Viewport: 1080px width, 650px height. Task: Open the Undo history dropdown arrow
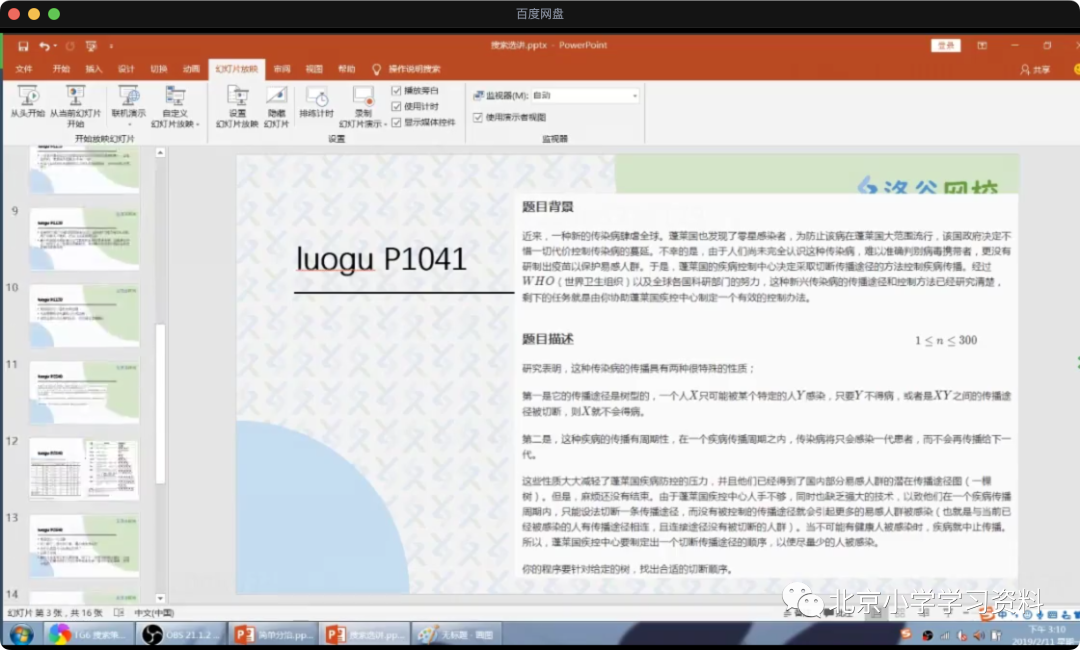55,46
